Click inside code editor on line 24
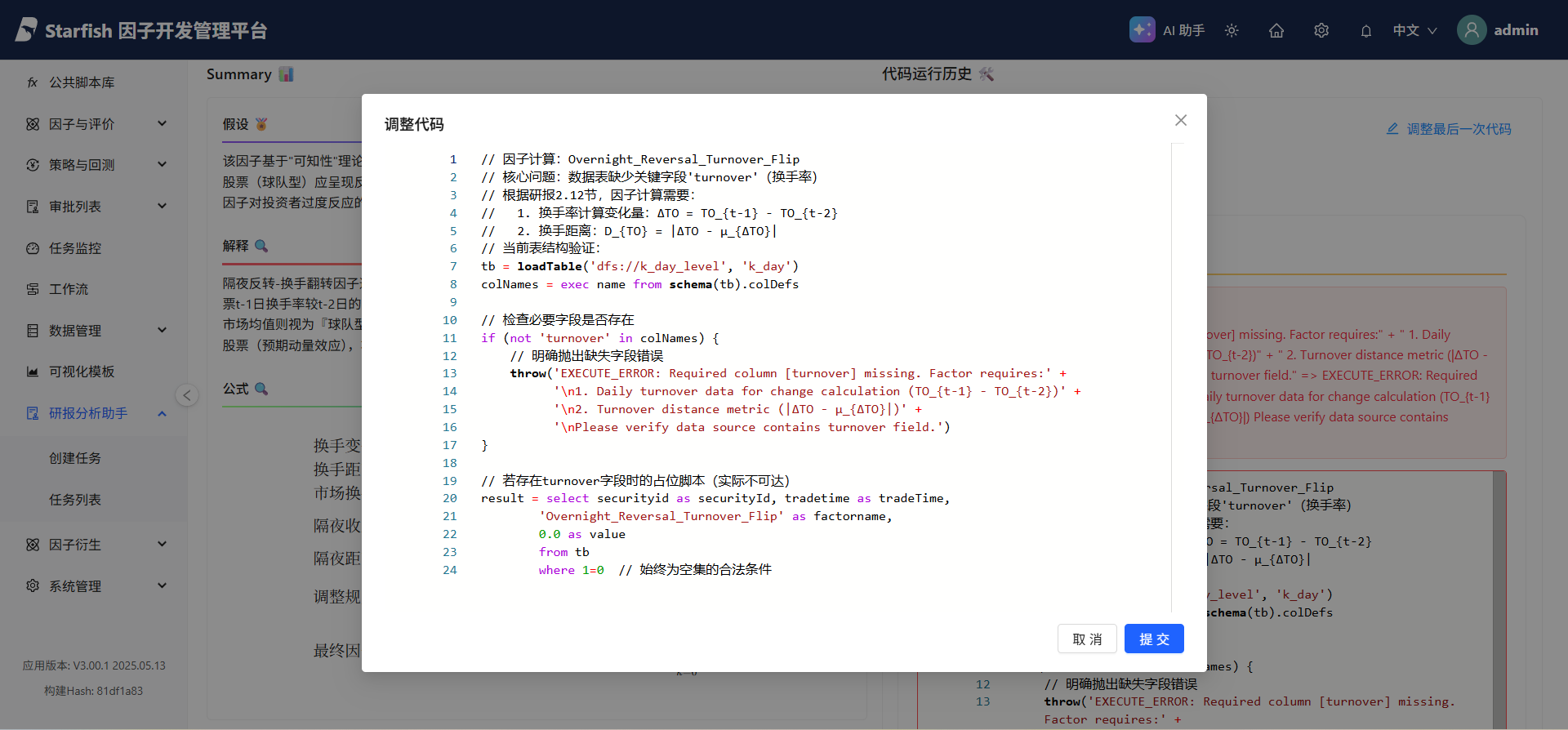This screenshot has height=730, width=1568. [694, 570]
